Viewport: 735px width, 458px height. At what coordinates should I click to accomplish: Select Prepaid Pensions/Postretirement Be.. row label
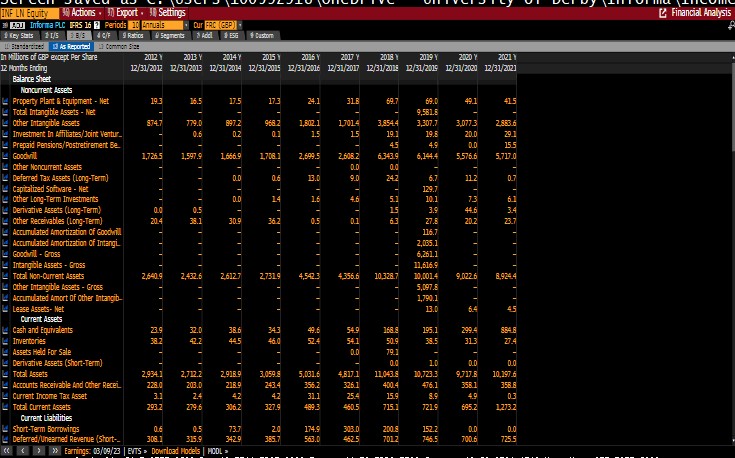[66, 145]
